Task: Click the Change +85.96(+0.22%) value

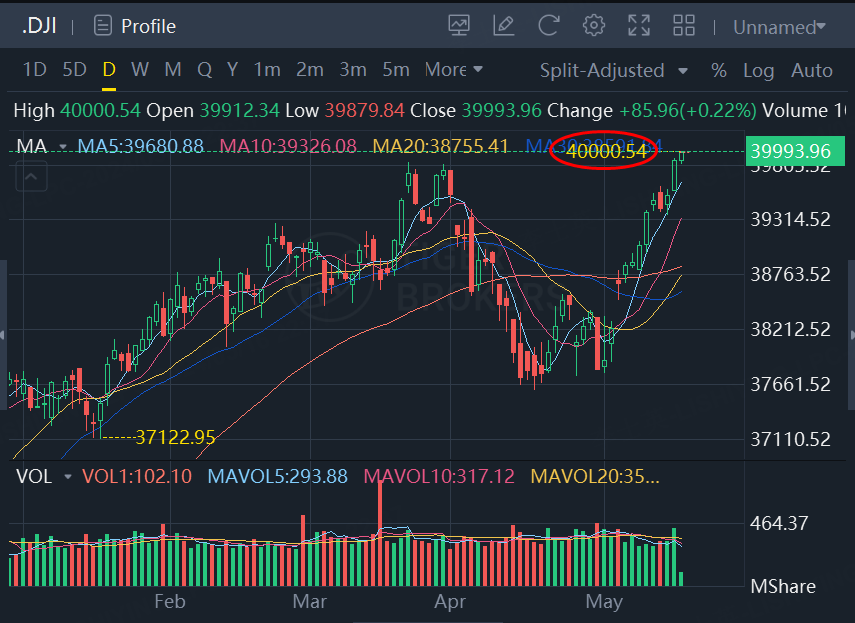Action: coord(688,111)
